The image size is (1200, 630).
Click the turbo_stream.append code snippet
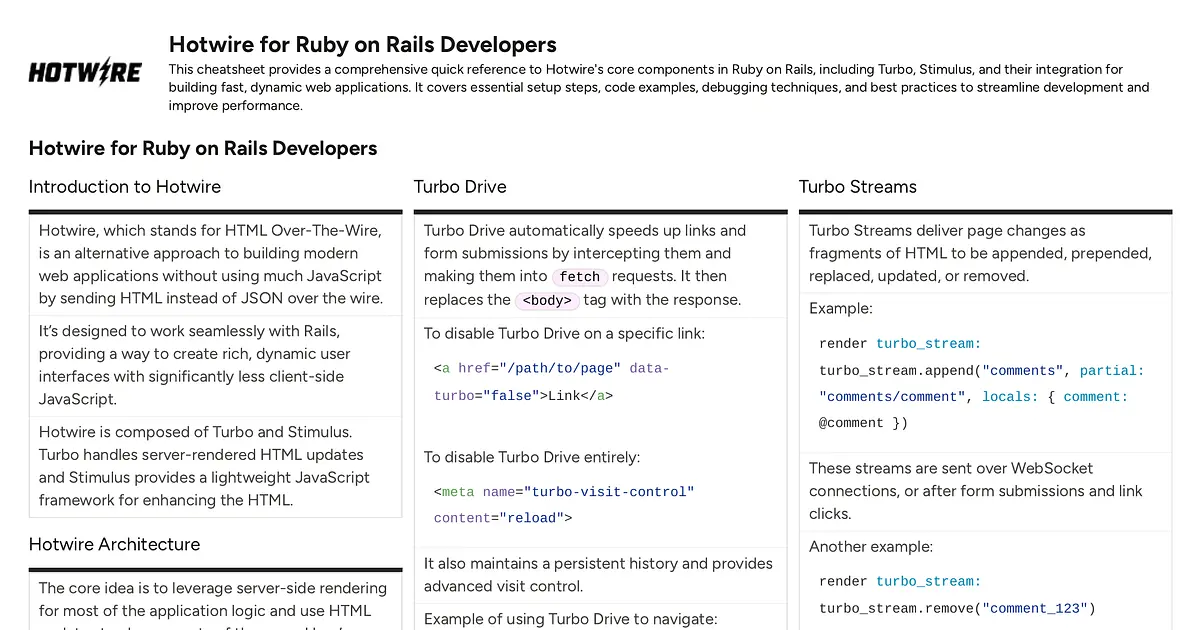(982, 383)
